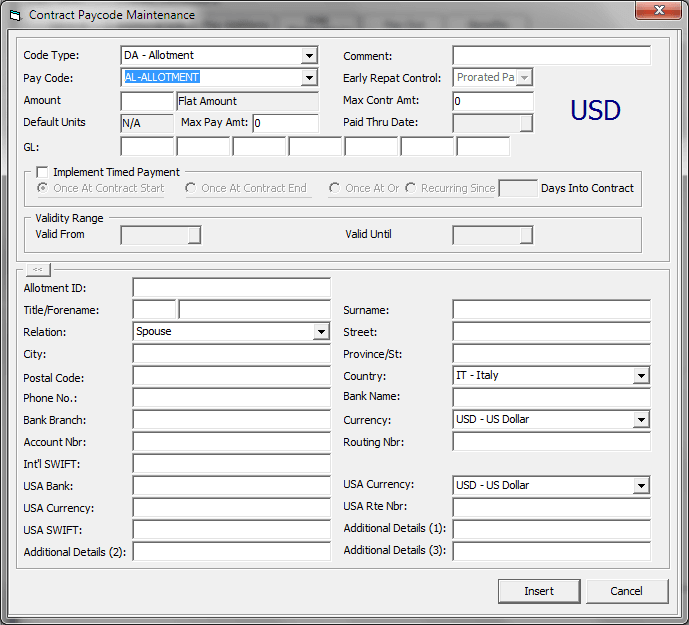Click the Additional Details (2) field

point(232,552)
